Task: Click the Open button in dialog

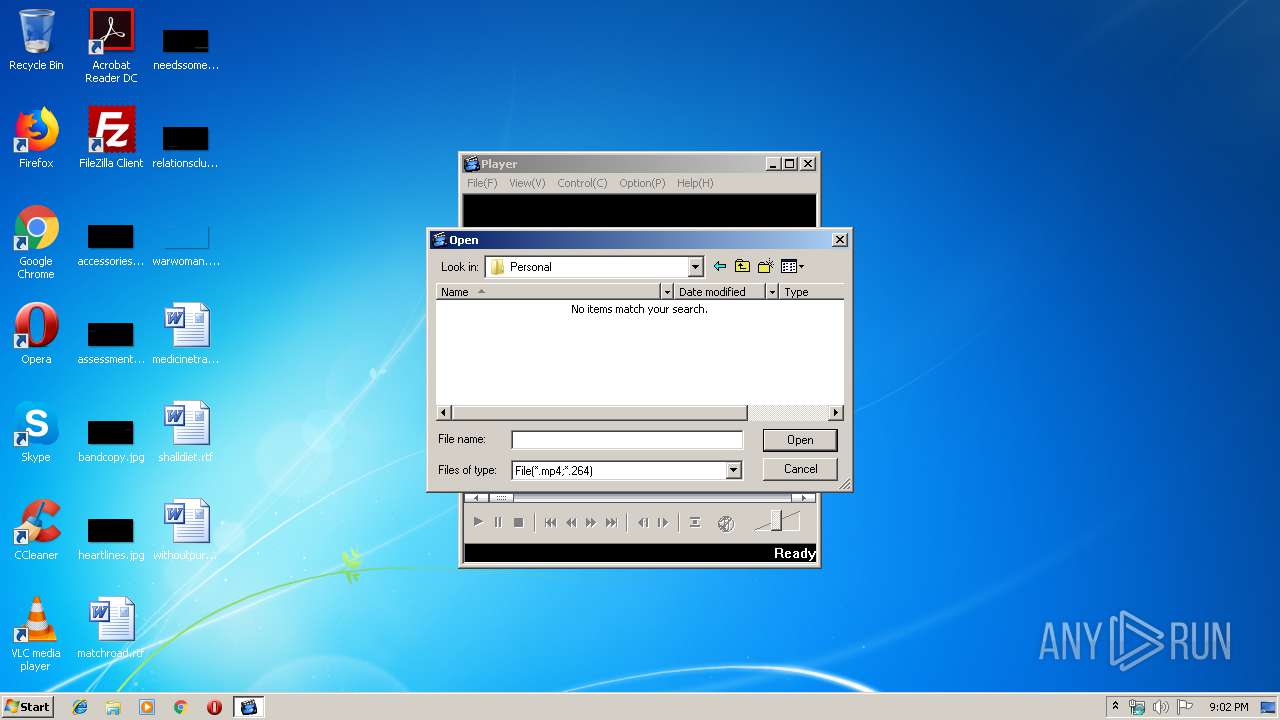Action: click(800, 440)
